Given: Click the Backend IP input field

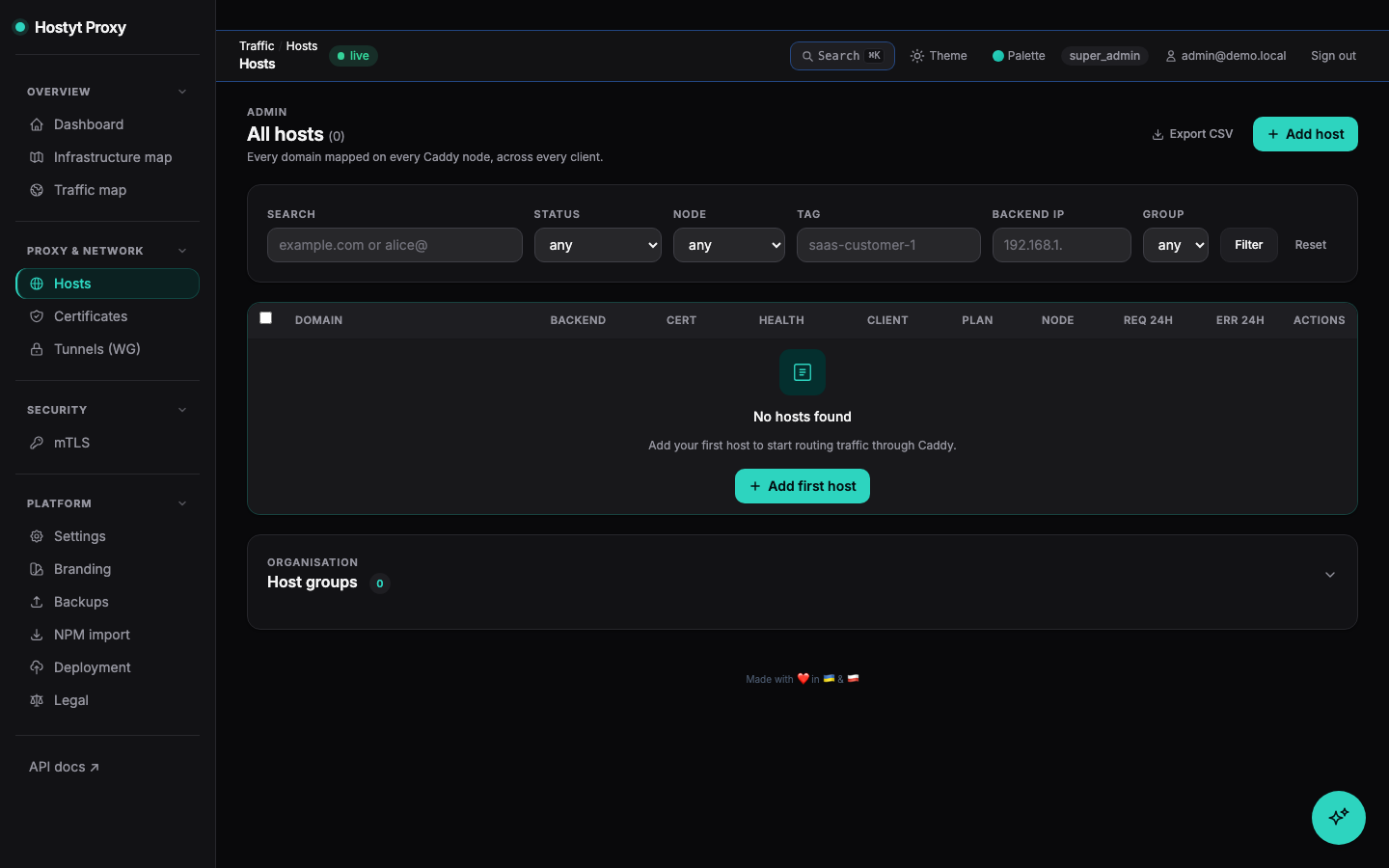Looking at the screenshot, I should 1061,245.
